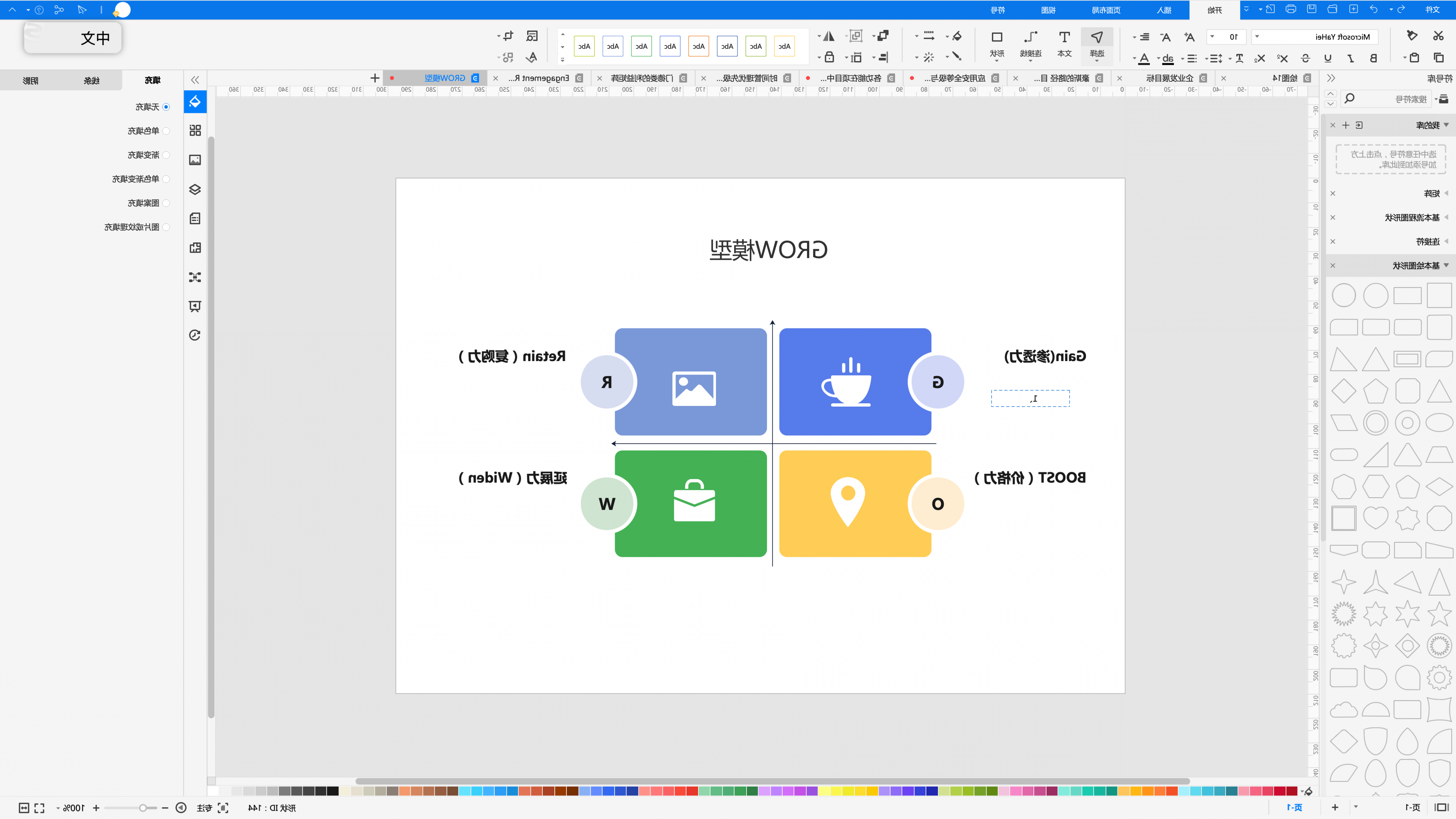Expand the 连接符 (Connectors) section
Viewport: 1456px width, 819px height.
1447,241
